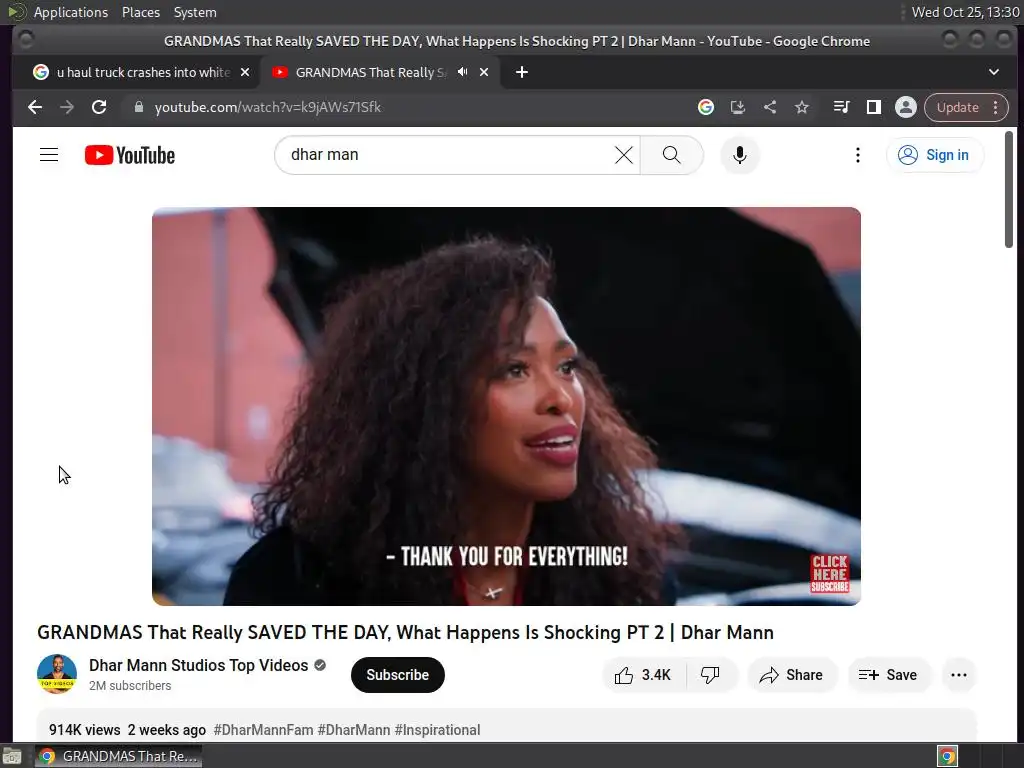Share this page from Chrome toolbar

(770, 107)
